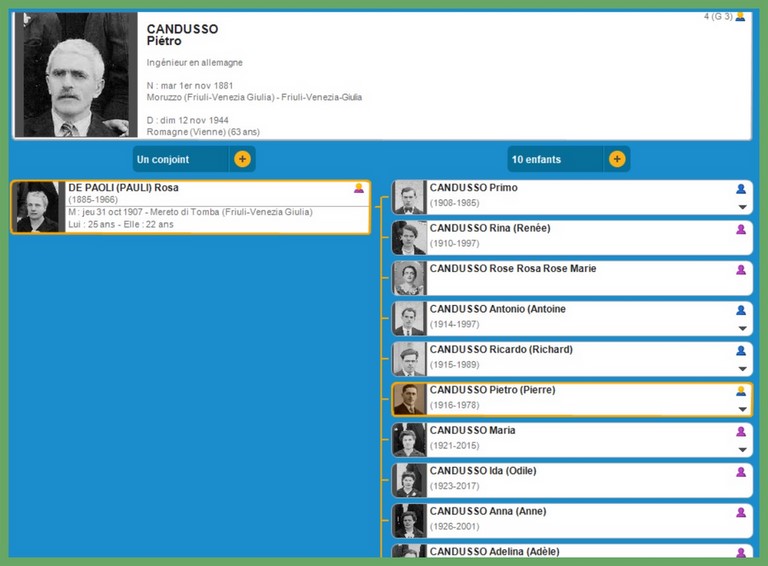Click the generation person icon at top right
This screenshot has height=566, width=768.
(x=740, y=17)
